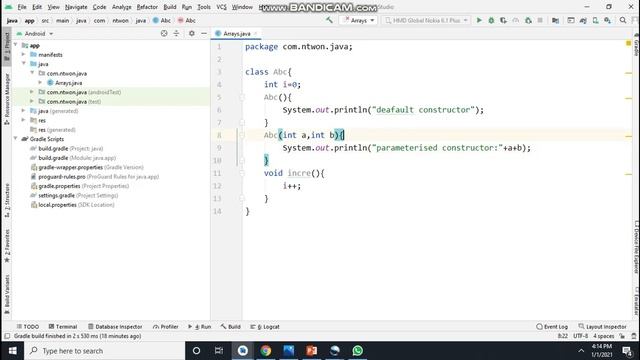Open the Resource Manager side panel

(x=7, y=99)
